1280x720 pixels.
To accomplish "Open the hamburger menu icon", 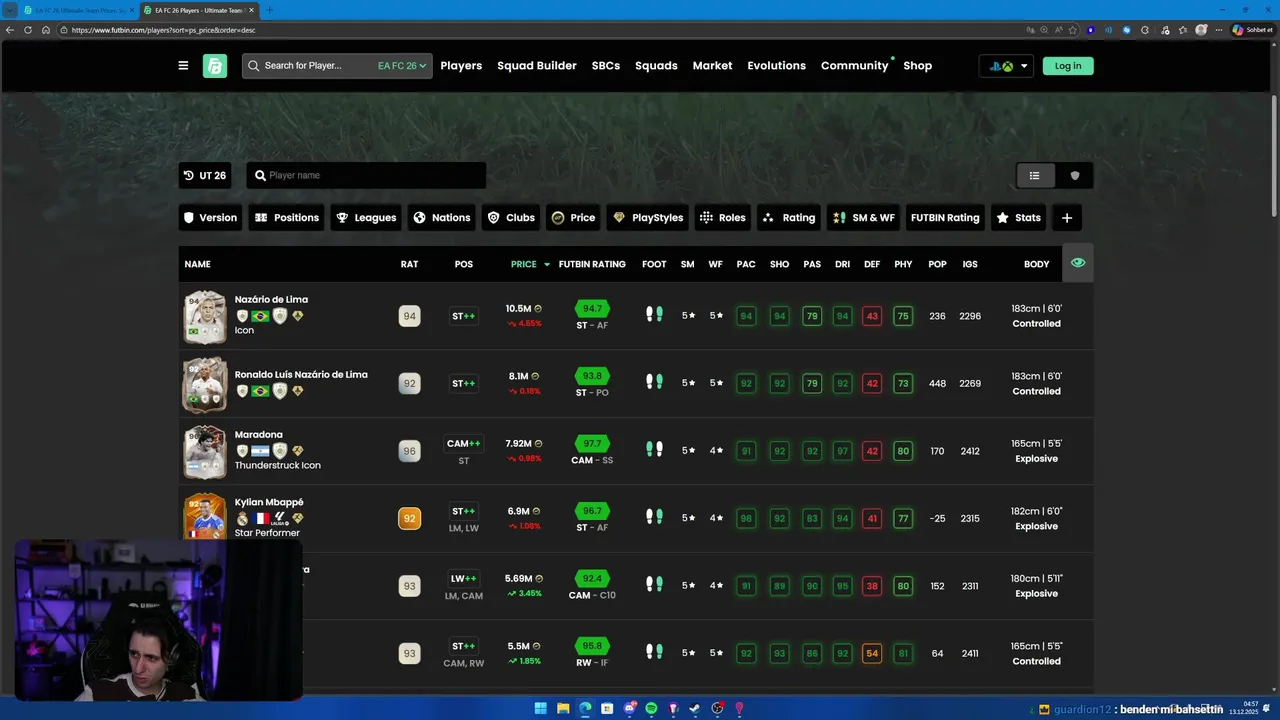I will coord(183,66).
